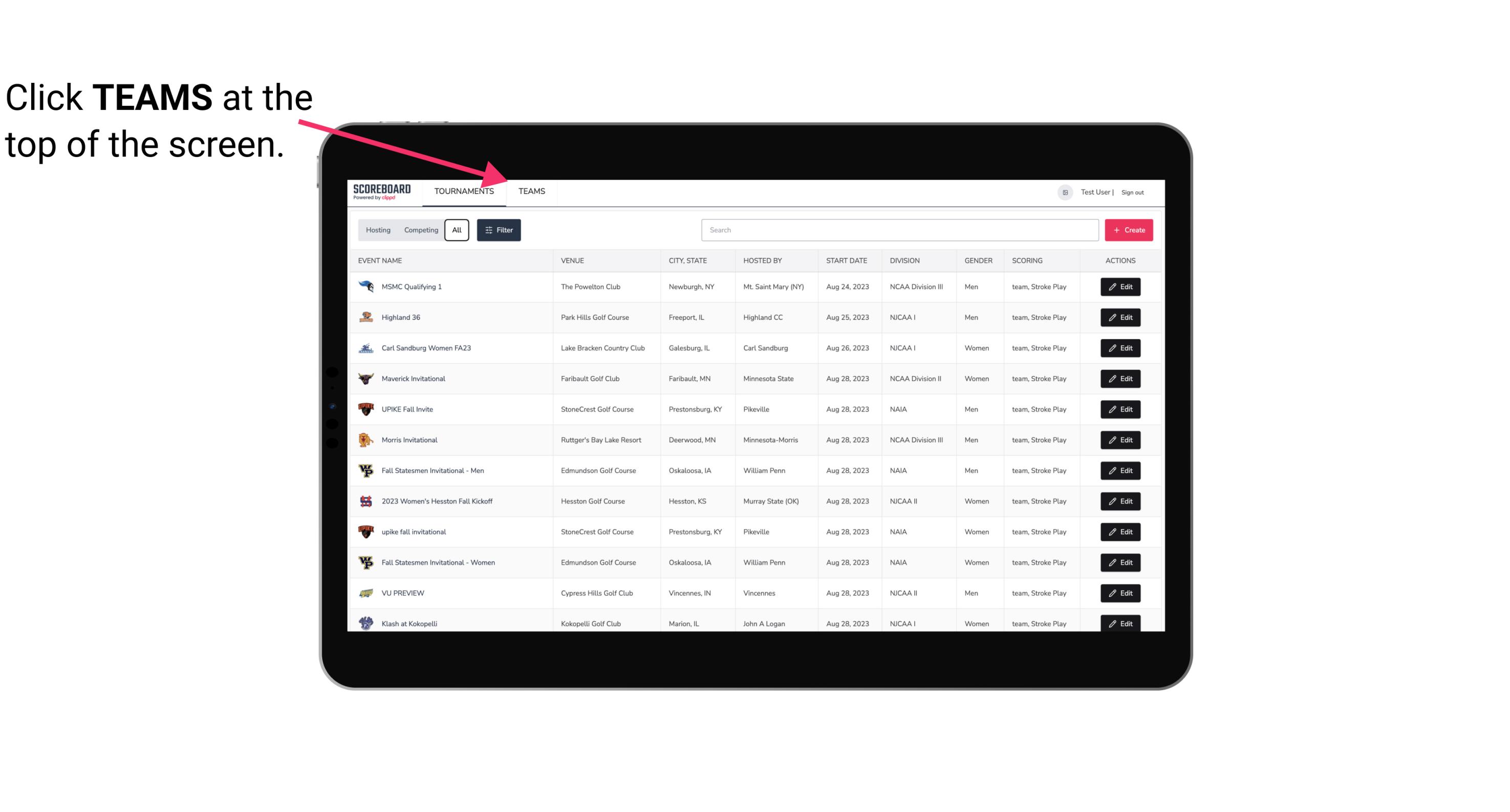The width and height of the screenshot is (1510, 812).
Task: Toggle the Competing filter tab
Action: tap(420, 230)
